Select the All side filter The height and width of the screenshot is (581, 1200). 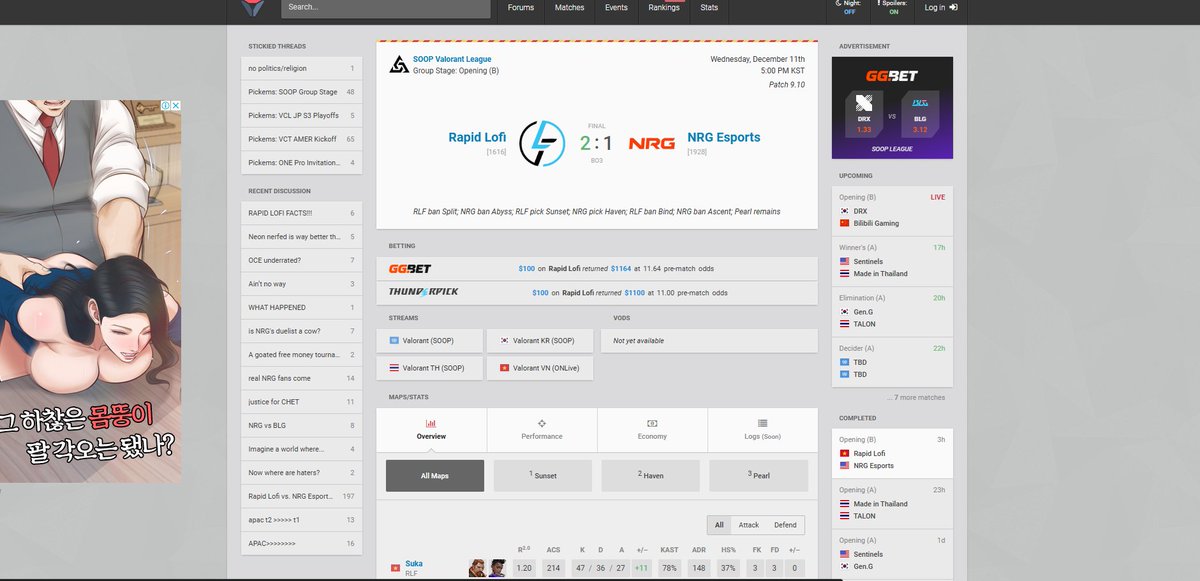click(718, 525)
